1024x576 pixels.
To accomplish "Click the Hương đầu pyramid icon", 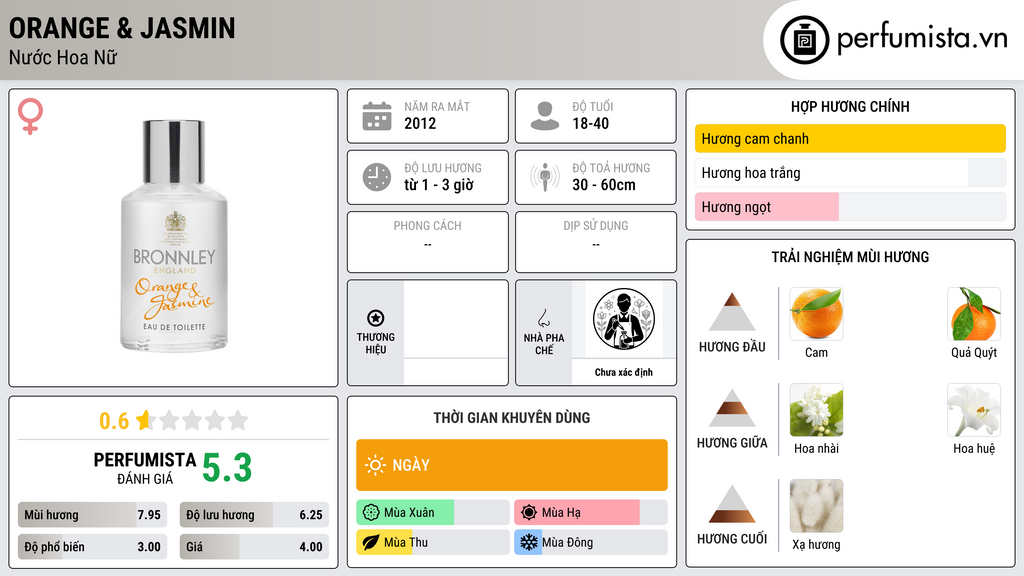I will [732, 312].
